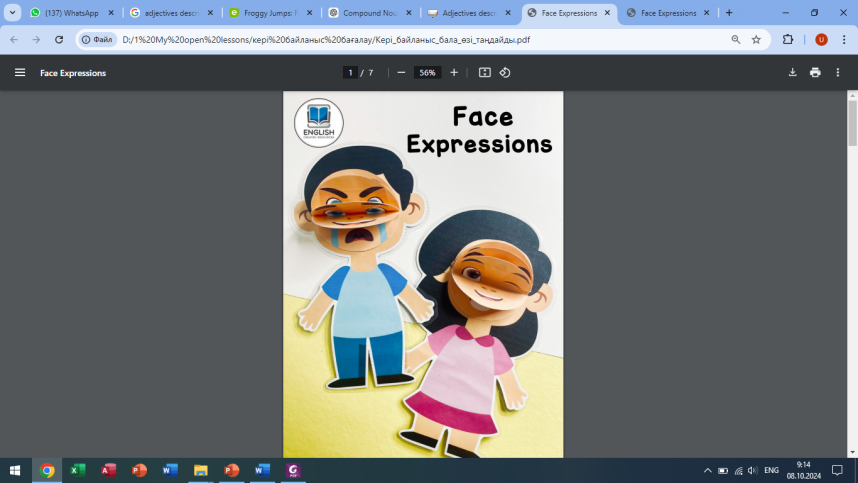This screenshot has width=858, height=483.
Task: Close the Froggy Jumps tab
Action: point(310,13)
